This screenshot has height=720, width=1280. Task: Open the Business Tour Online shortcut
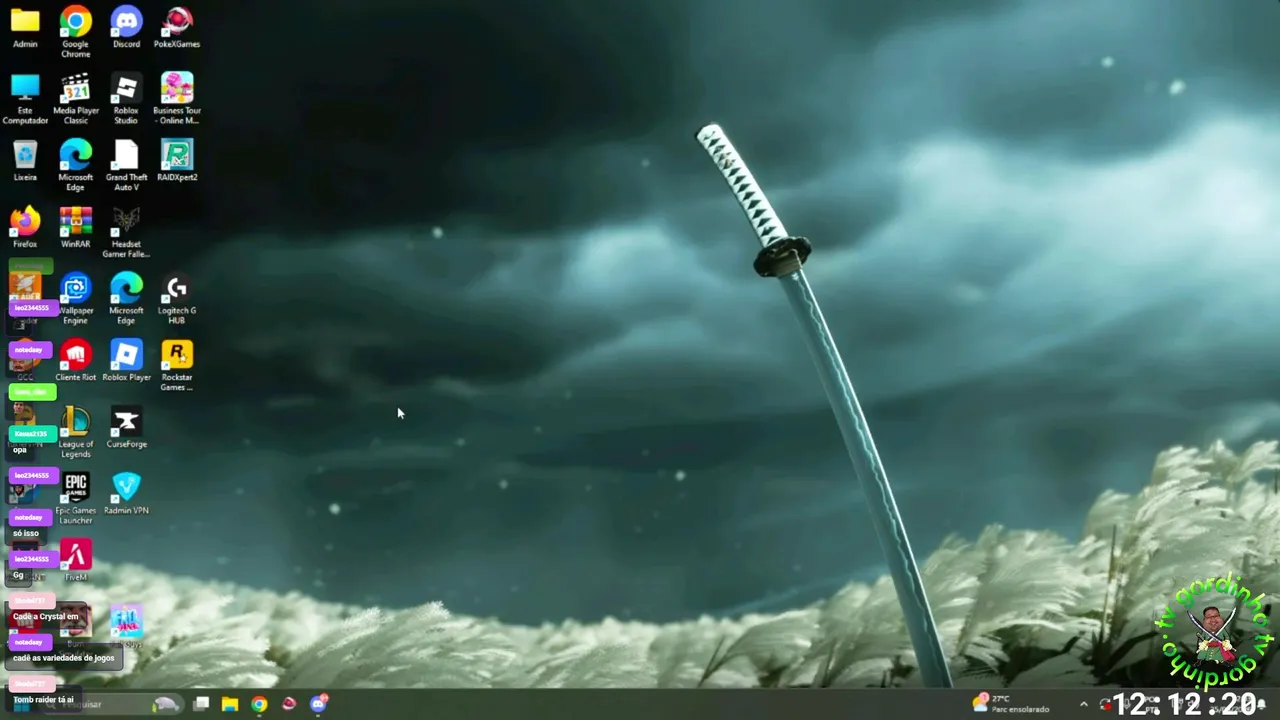click(x=177, y=99)
